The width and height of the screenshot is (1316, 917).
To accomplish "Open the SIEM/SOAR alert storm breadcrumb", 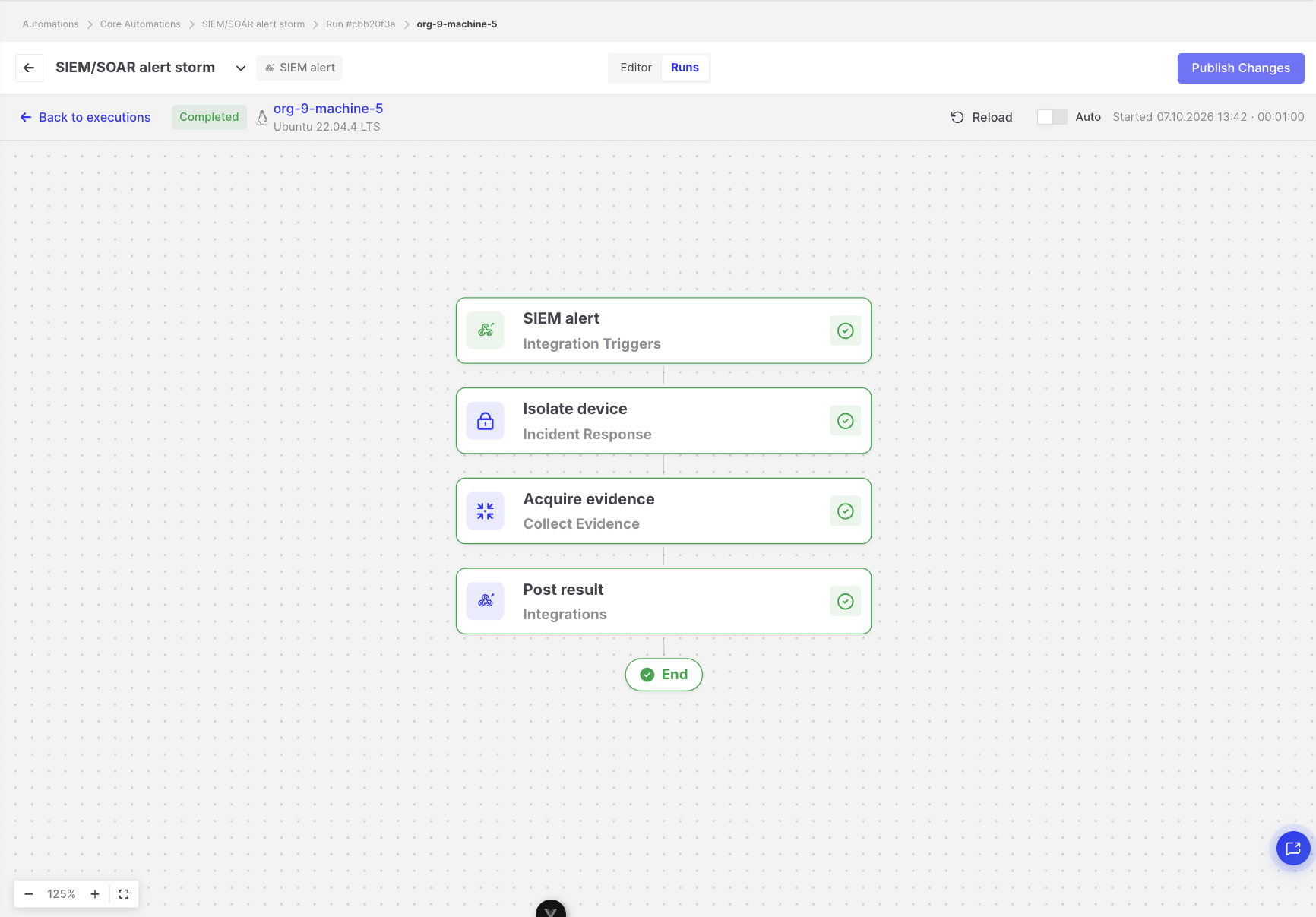I will 253,24.
